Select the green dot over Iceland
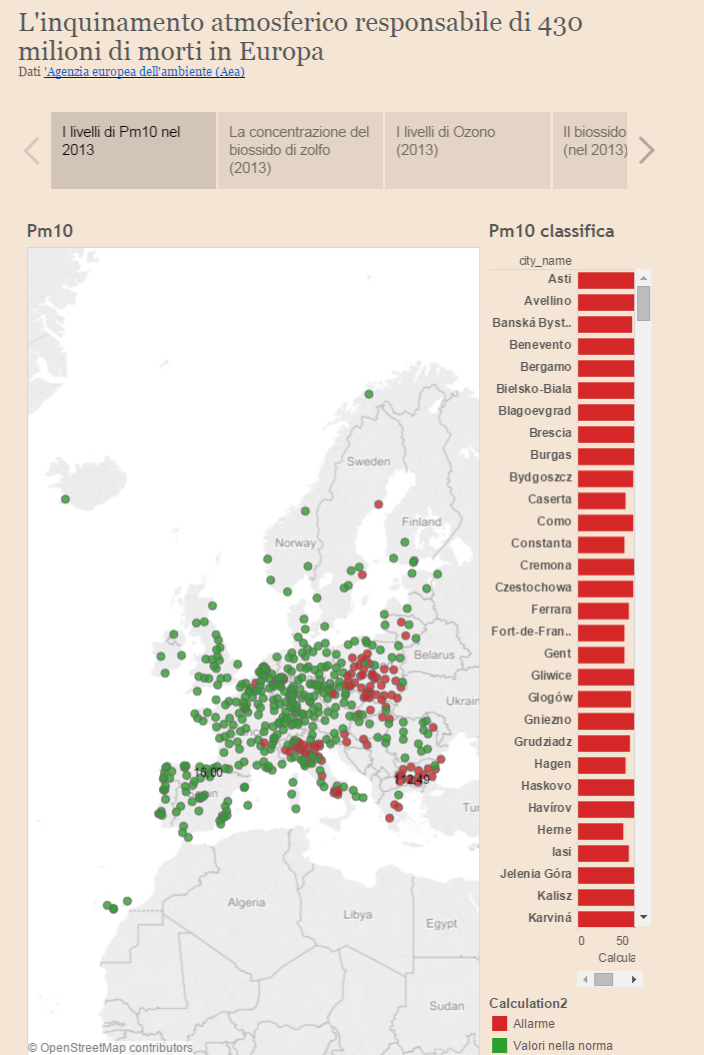 click(x=65, y=499)
